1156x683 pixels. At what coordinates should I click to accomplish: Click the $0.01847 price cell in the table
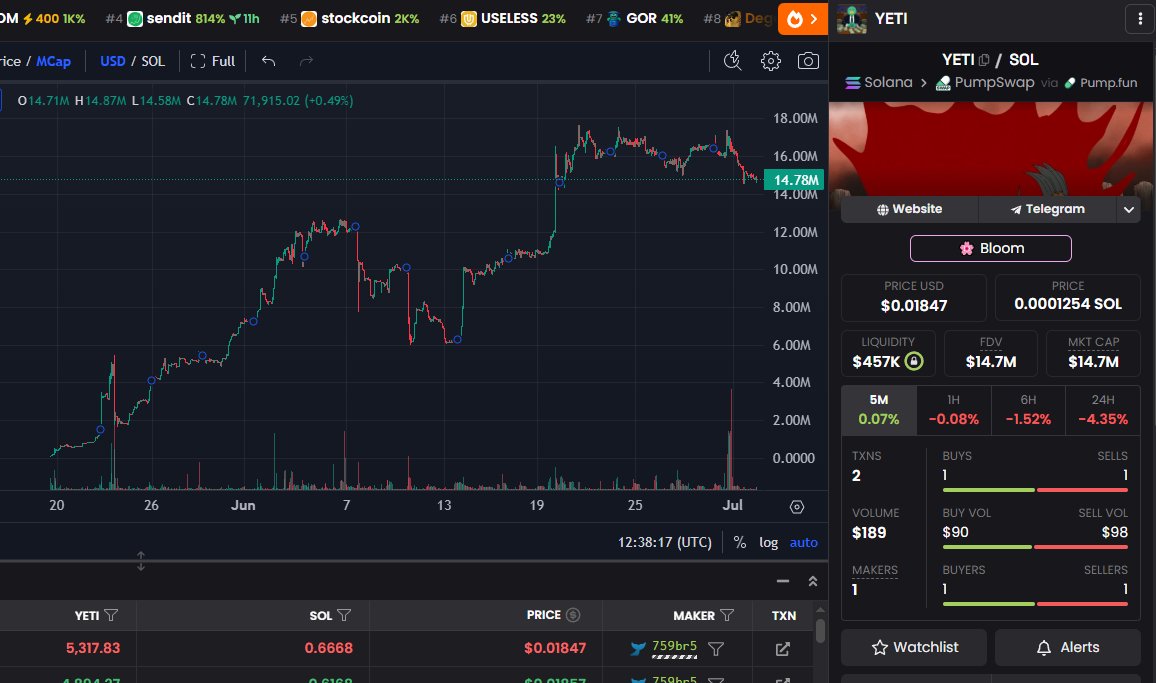click(x=555, y=648)
